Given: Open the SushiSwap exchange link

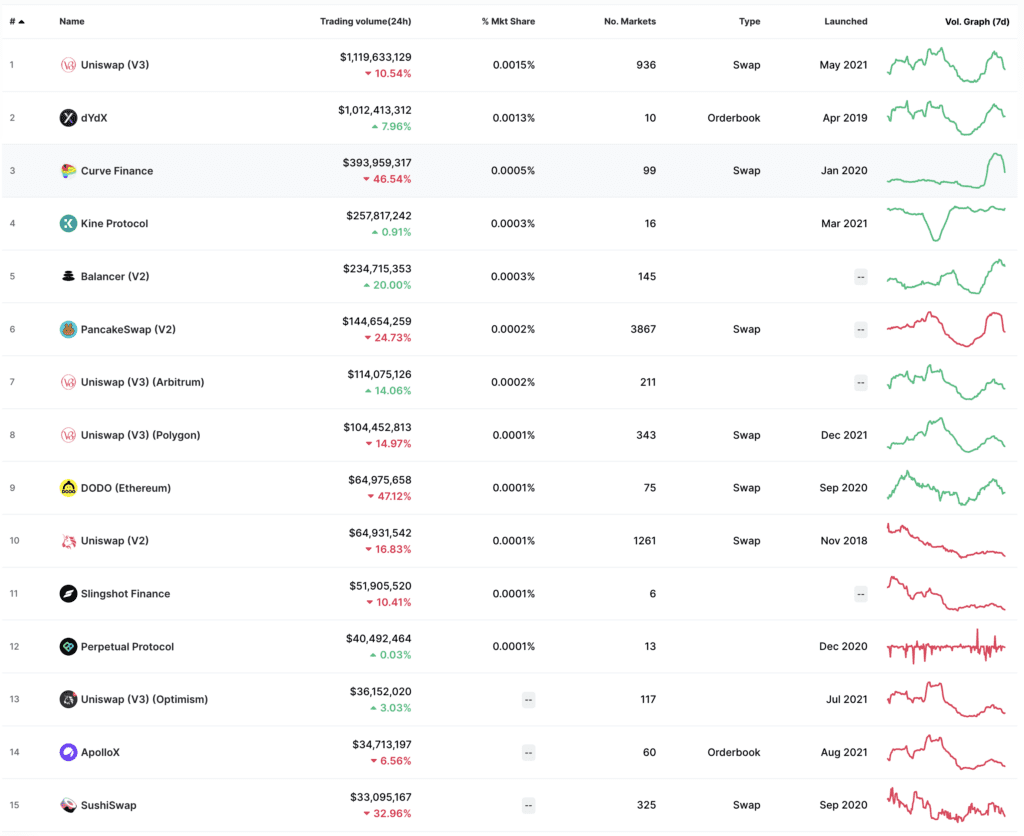Looking at the screenshot, I should 108,805.
